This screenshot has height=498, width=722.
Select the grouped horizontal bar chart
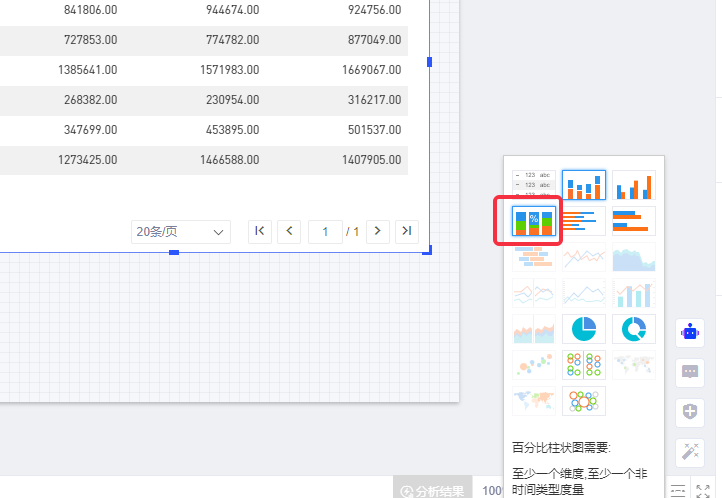(x=583, y=219)
